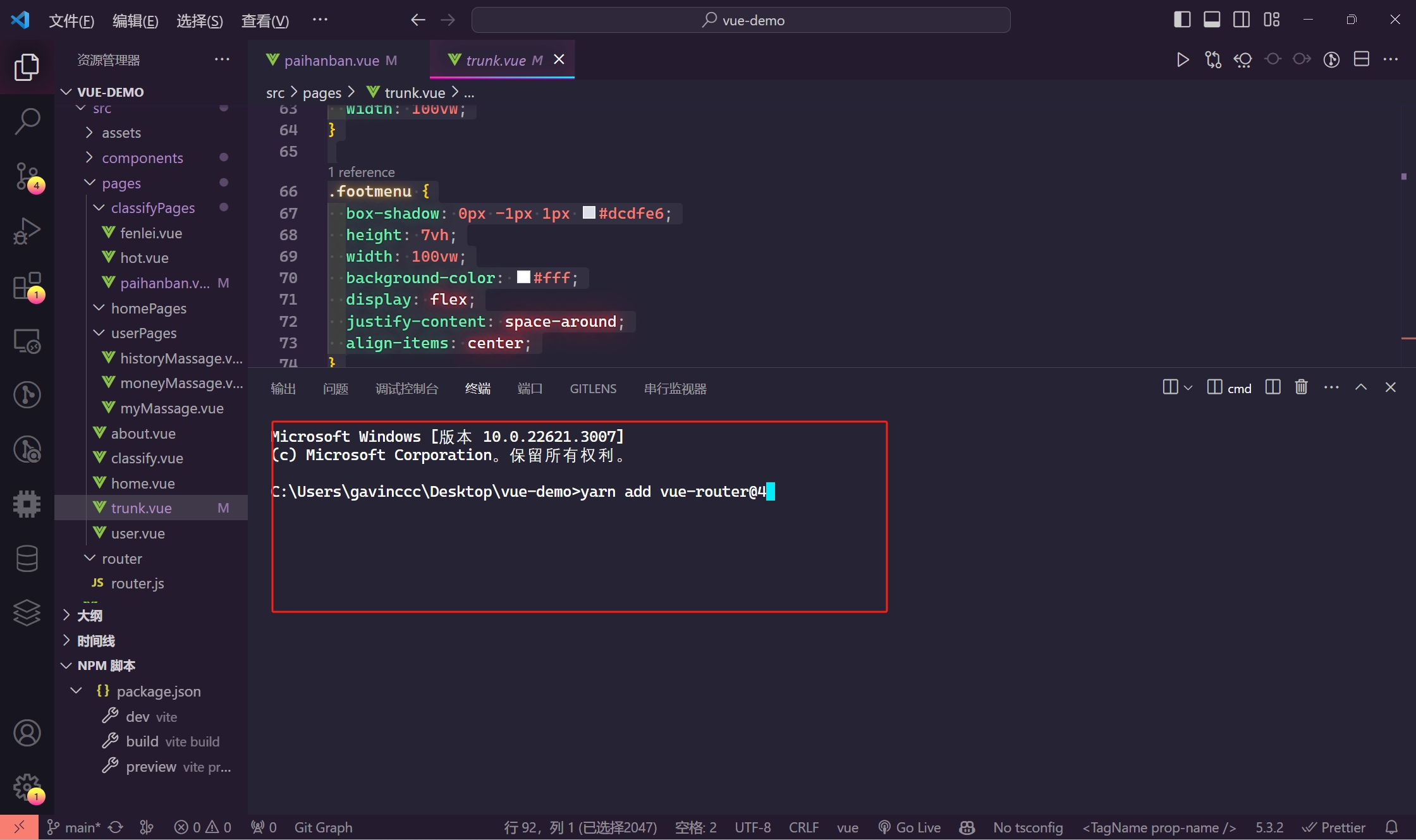Screen dimensions: 1416x840
Task: Collapse the VUE-DEMO root folder
Action: pos(152,92)
